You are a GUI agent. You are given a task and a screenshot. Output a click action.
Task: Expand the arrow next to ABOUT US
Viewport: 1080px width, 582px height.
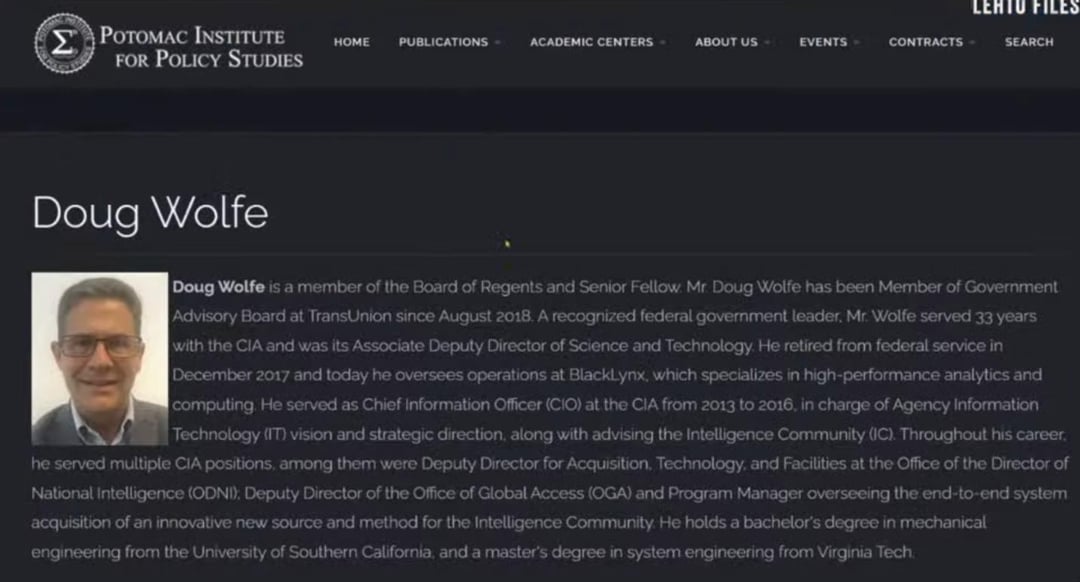point(768,43)
